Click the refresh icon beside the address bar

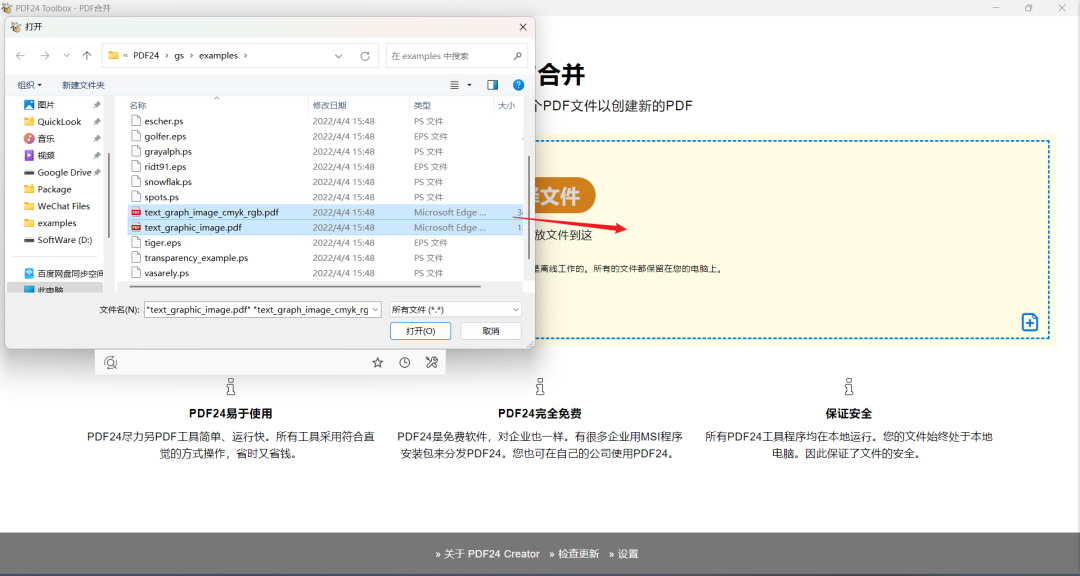click(x=365, y=56)
